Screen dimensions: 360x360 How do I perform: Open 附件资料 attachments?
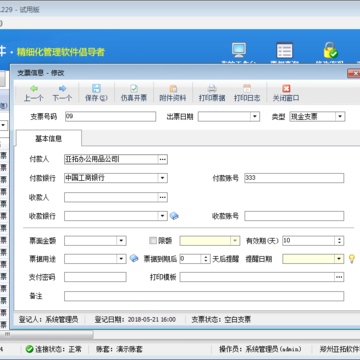tap(173, 93)
